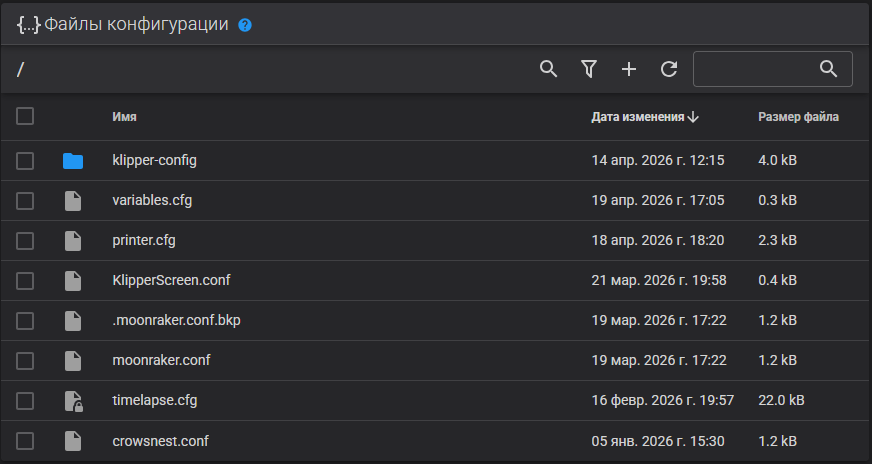Click the locked timelapse.cfg file icon

click(x=73, y=401)
